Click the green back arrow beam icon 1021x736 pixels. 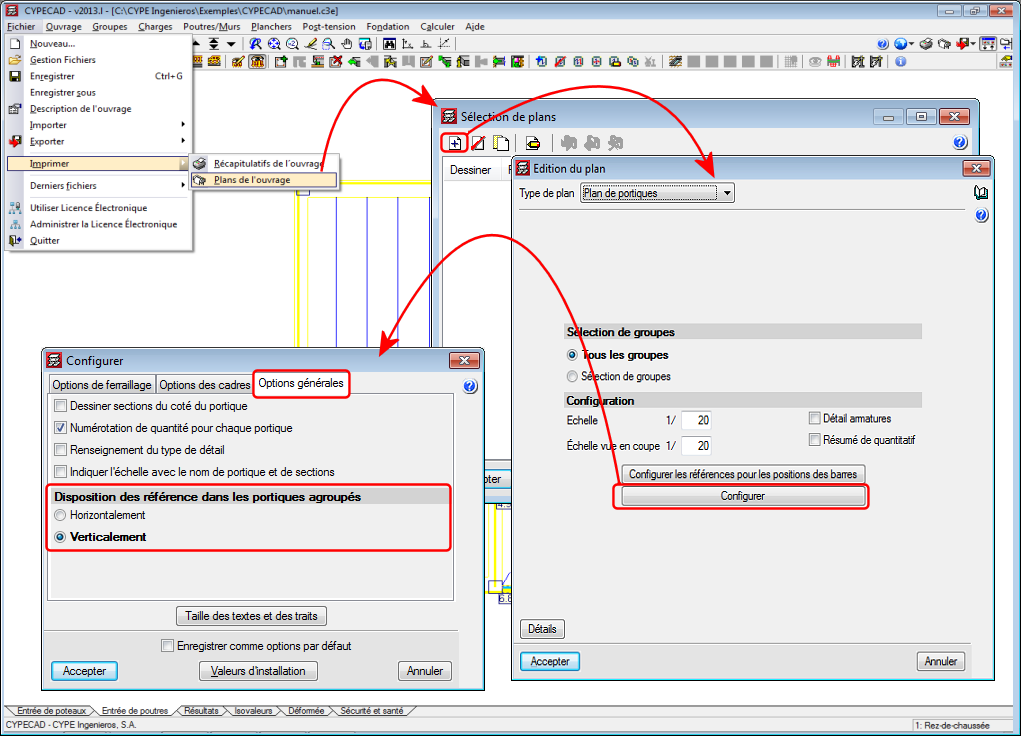click(354, 62)
